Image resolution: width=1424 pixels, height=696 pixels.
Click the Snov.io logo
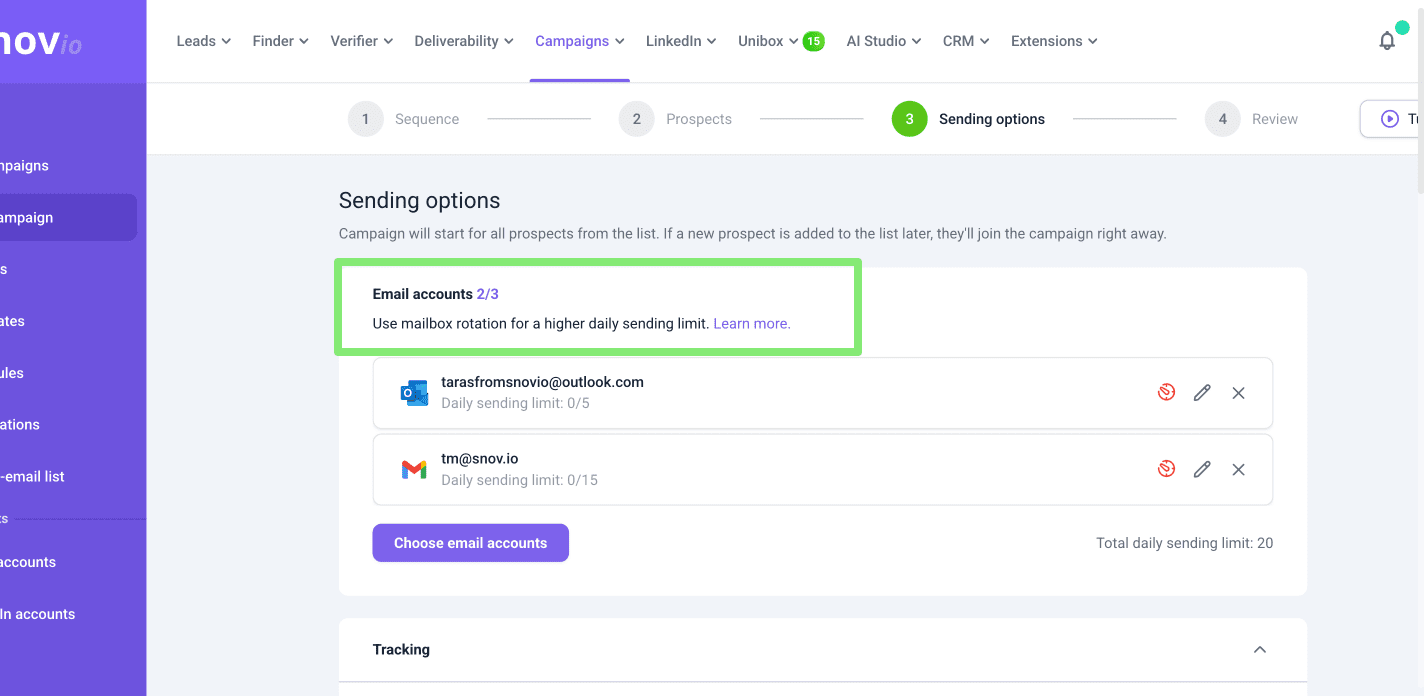[42, 42]
